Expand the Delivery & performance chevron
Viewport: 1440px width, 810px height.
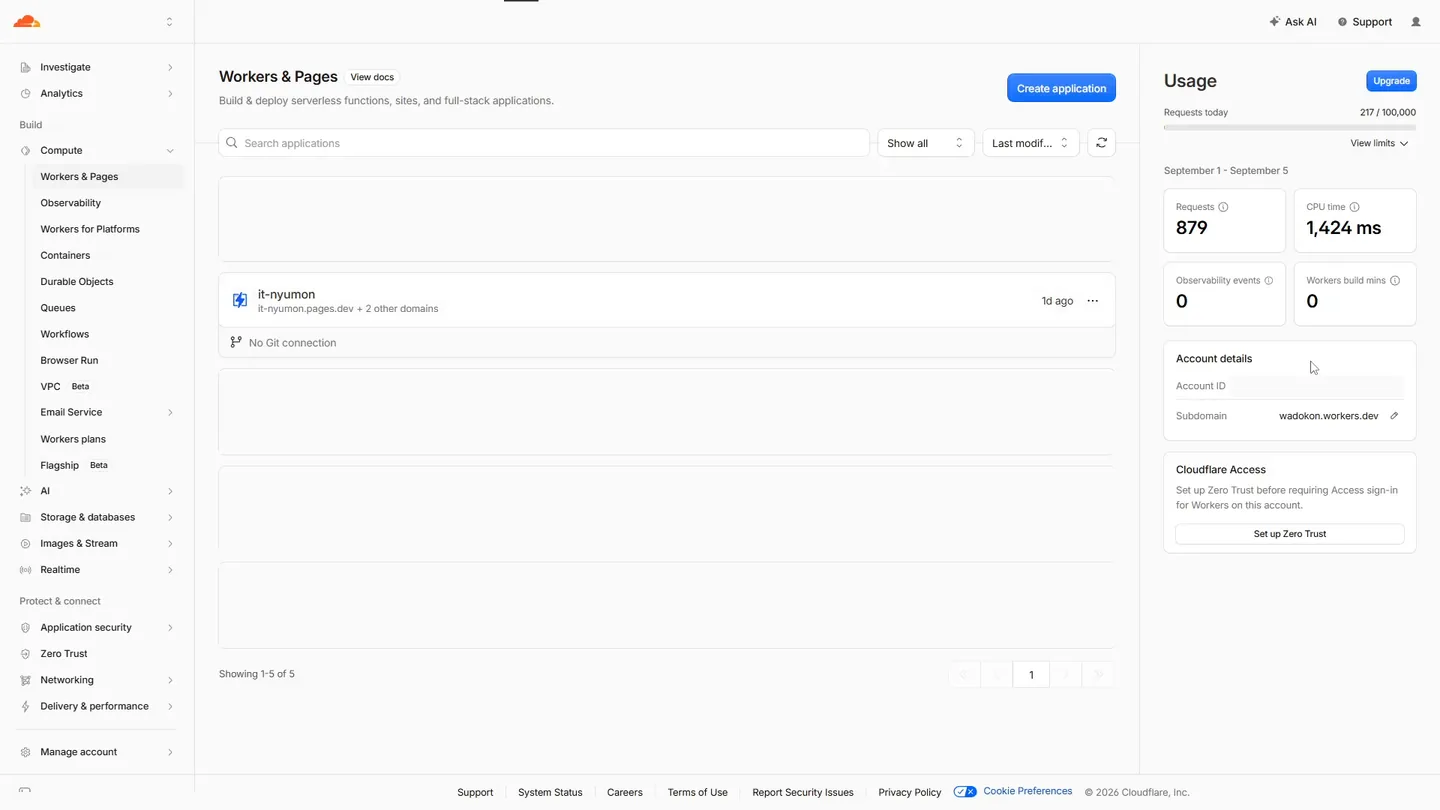click(x=170, y=706)
